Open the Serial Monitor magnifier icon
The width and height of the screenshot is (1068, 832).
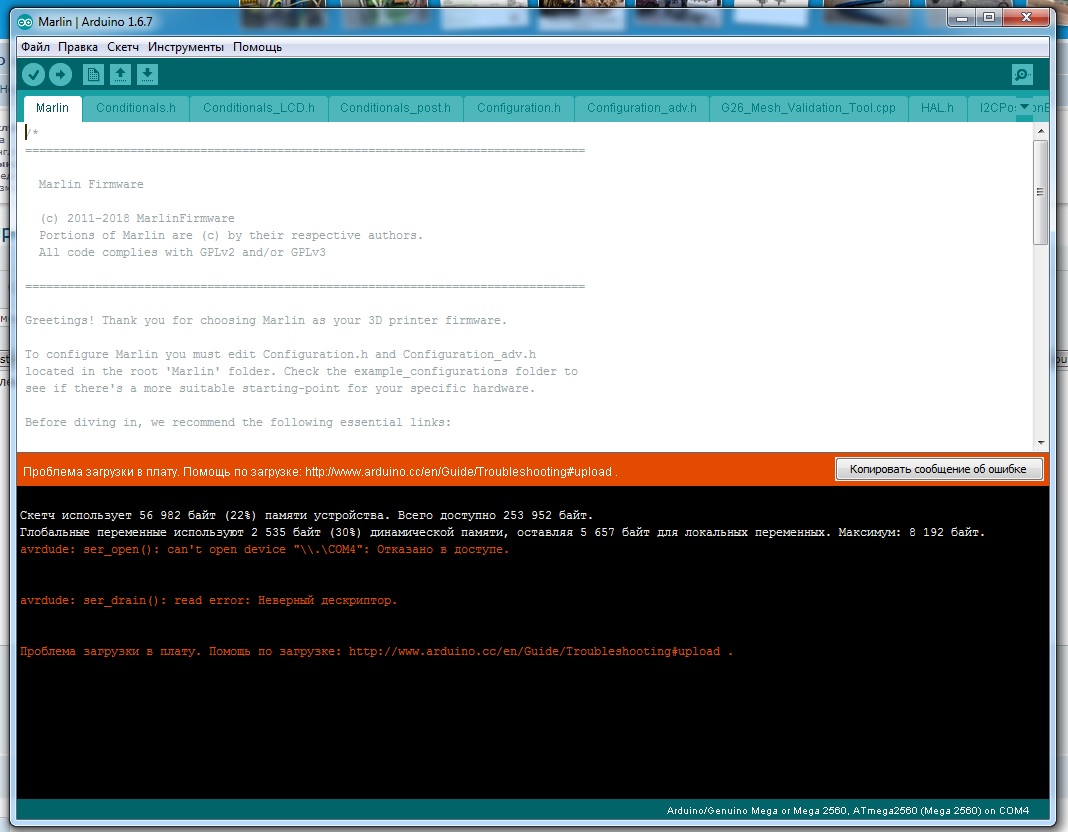click(x=1022, y=74)
